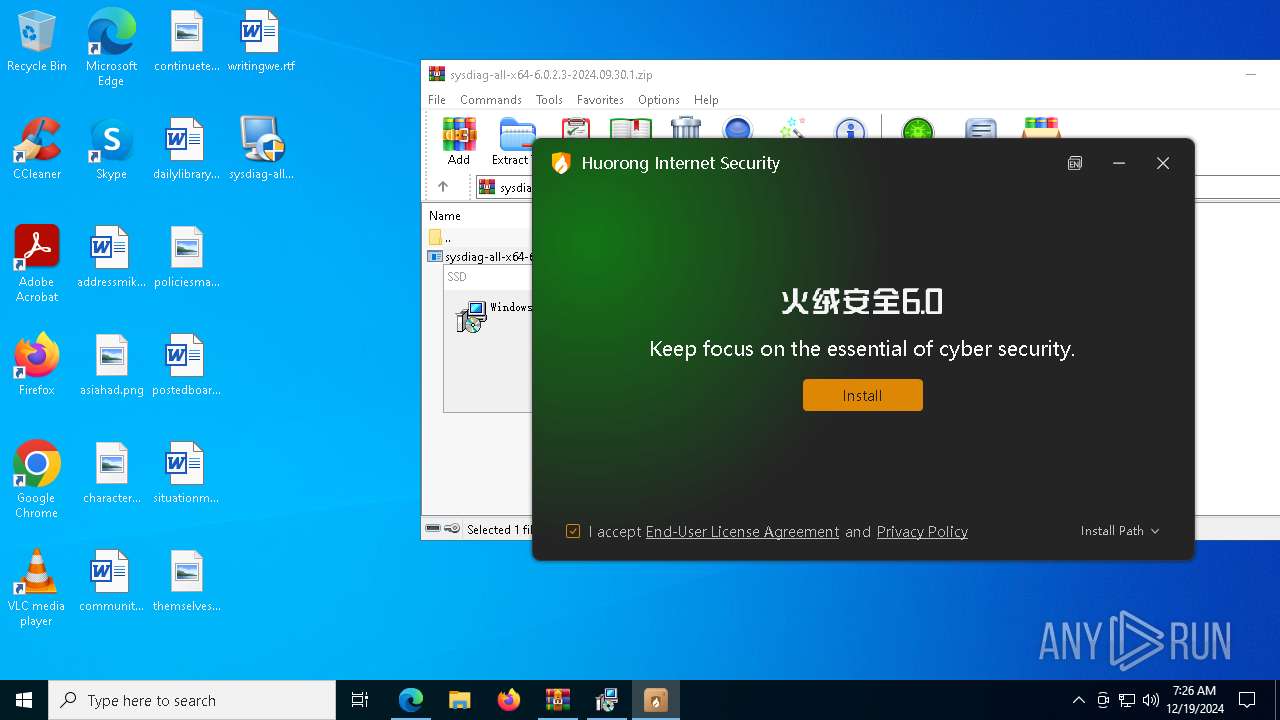This screenshot has width=1280, height=720.
Task: Click the volume speaker tray icon
Action: click(x=1150, y=700)
